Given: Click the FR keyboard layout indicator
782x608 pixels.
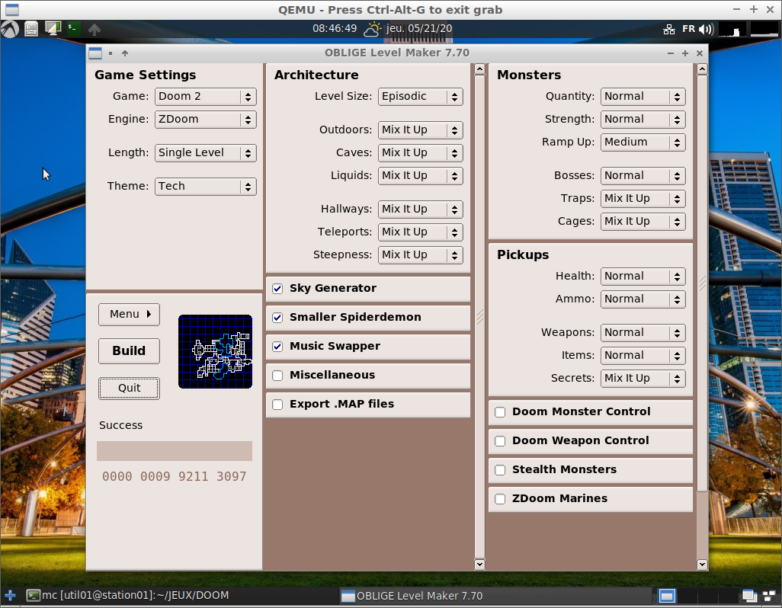Looking at the screenshot, I should click(x=689, y=29).
